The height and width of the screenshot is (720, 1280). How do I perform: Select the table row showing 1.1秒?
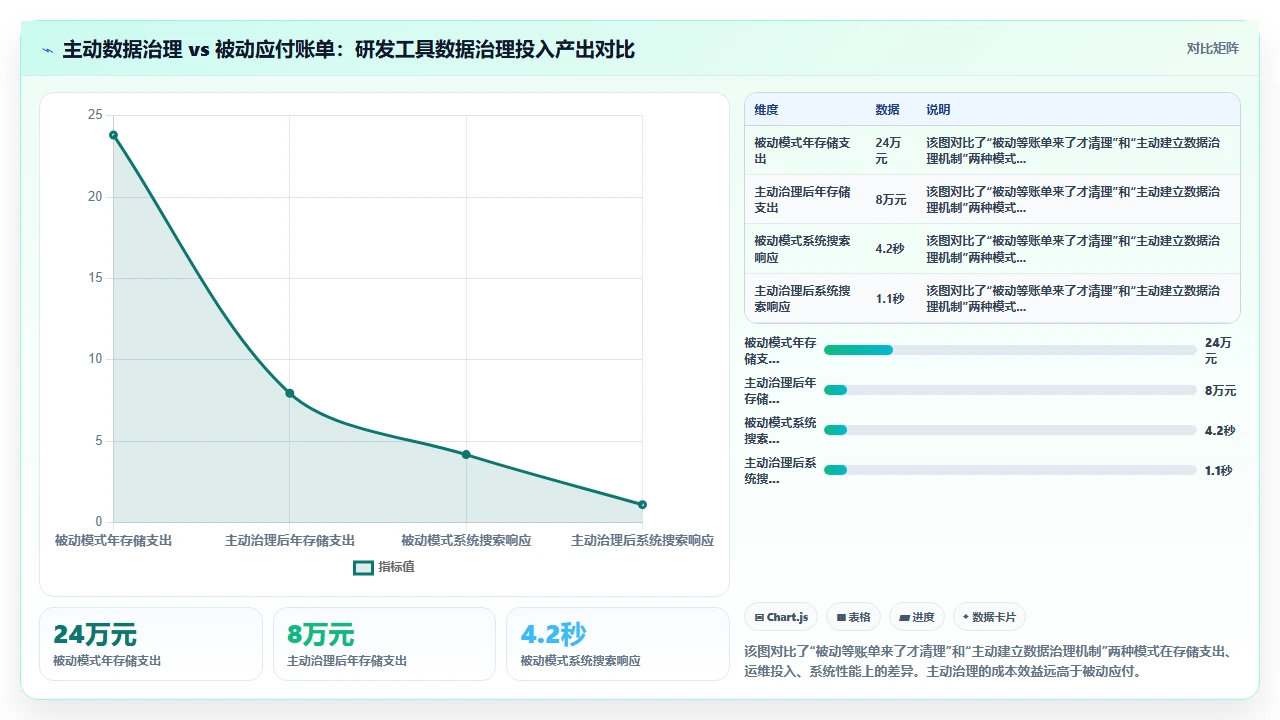point(992,299)
